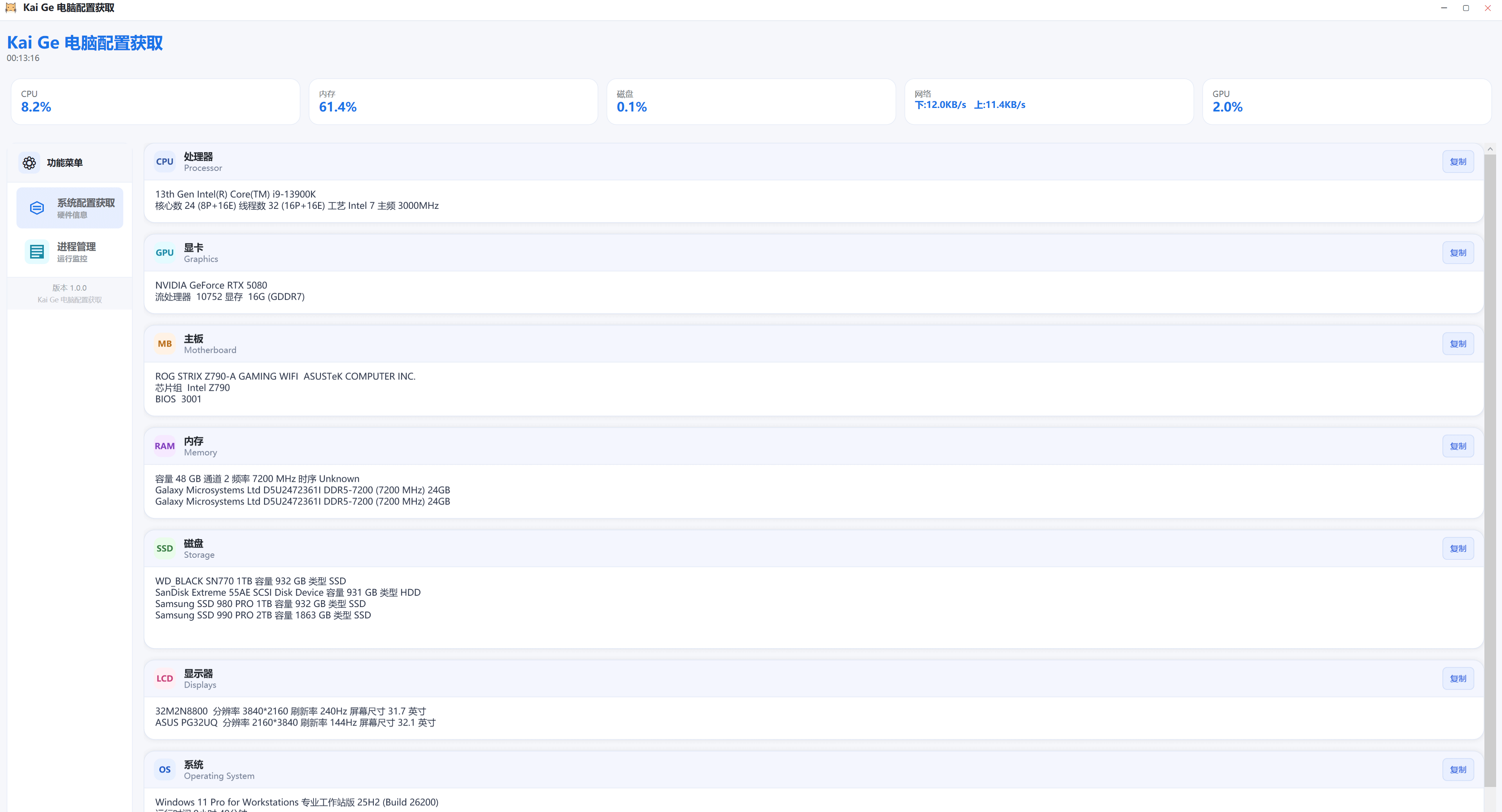The width and height of the screenshot is (1502, 812).
Task: Copy motherboard details using 复制 button
Action: 1458,343
